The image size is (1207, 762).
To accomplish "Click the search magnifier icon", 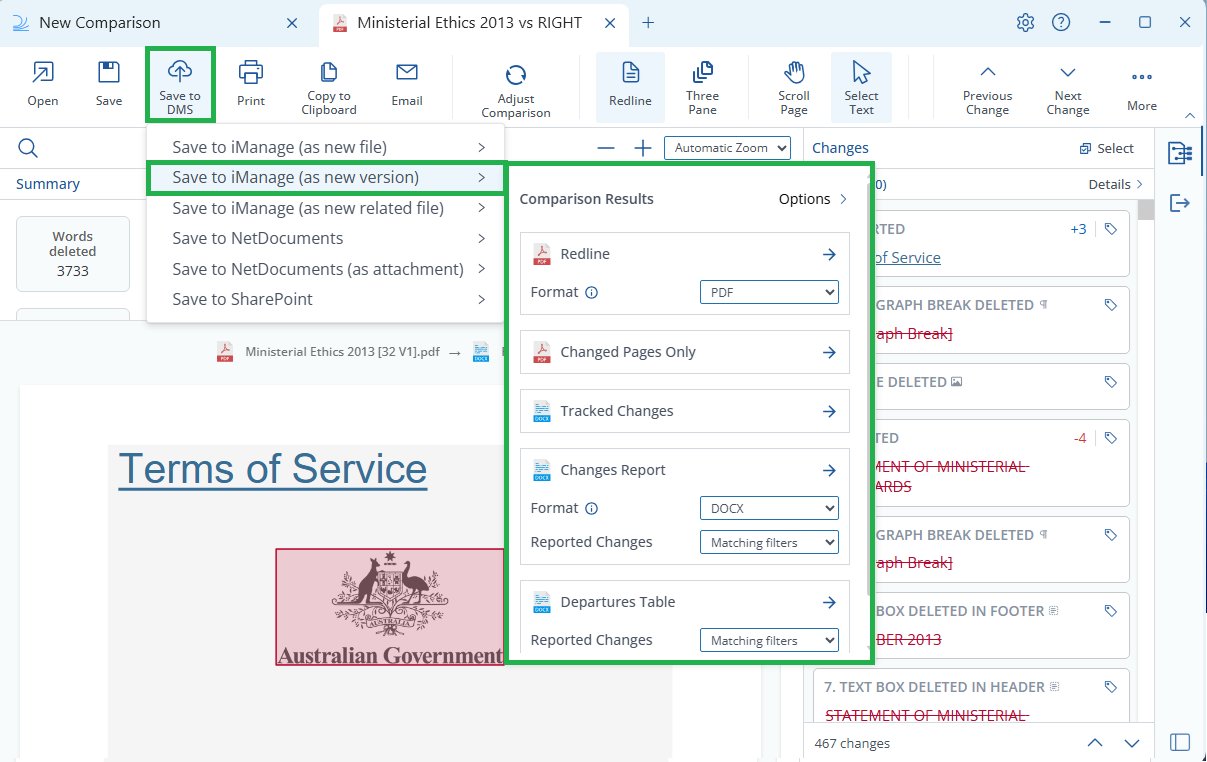I will [x=28, y=149].
